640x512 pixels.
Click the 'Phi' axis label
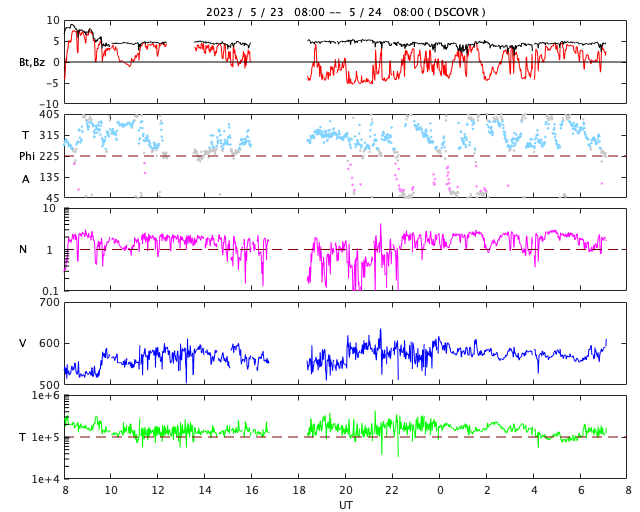point(27,156)
